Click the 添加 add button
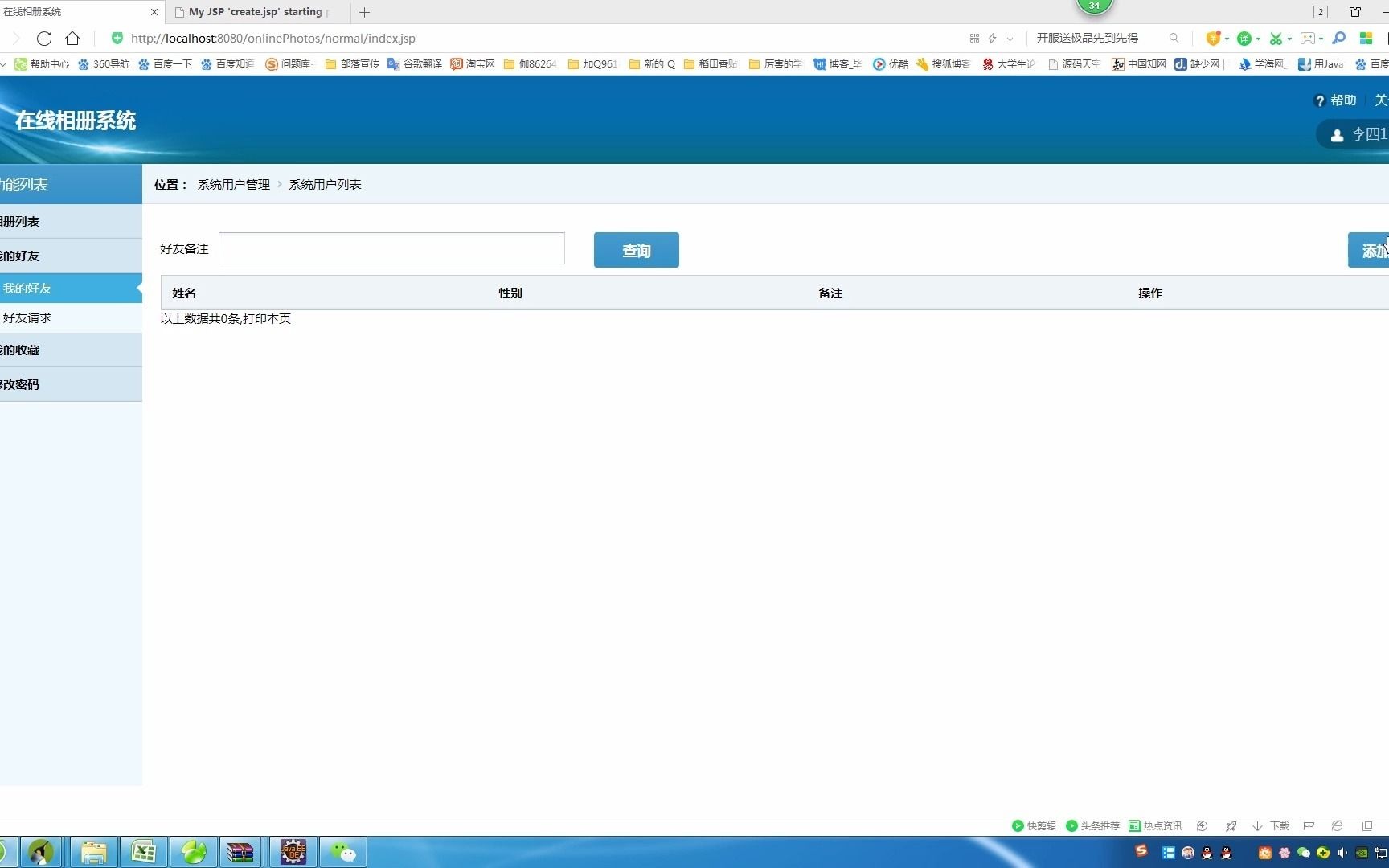The image size is (1389, 868). (1369, 250)
